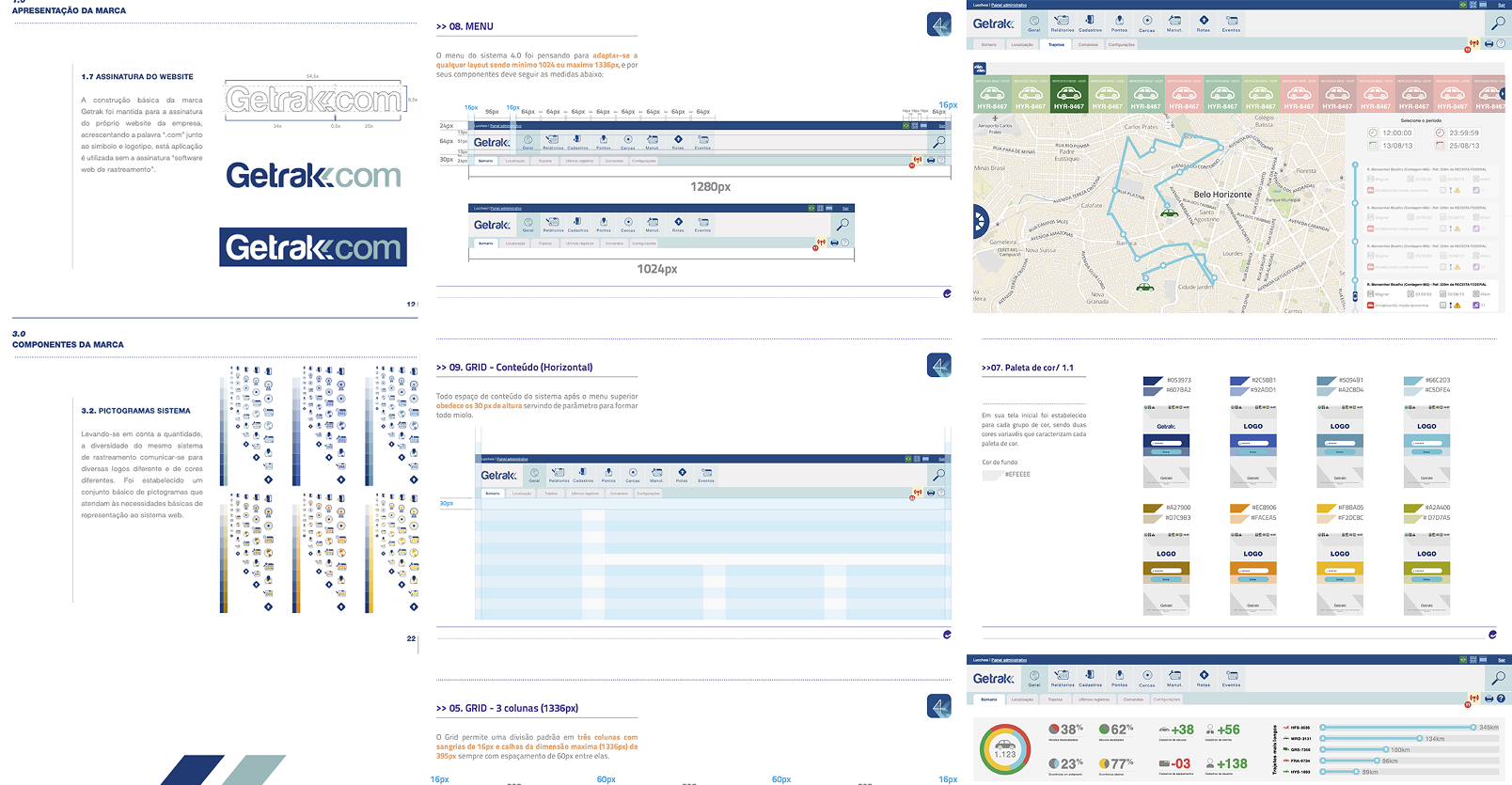This screenshot has height=785, width=1512.
Task: Open help icon in the Sumário dashboard screen
Action: tap(1501, 699)
